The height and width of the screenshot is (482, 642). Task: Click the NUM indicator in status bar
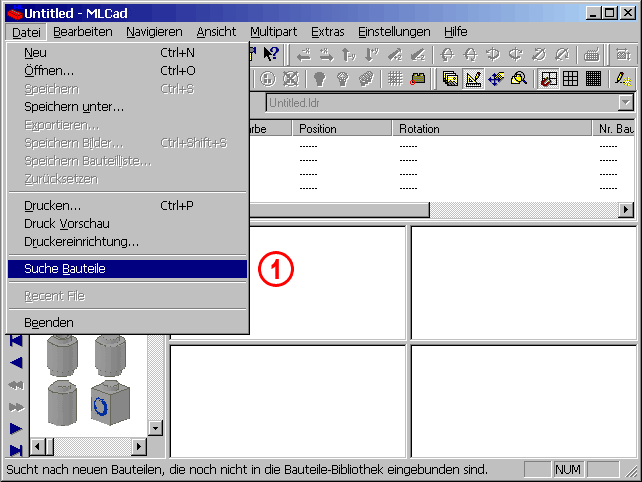(x=567, y=469)
